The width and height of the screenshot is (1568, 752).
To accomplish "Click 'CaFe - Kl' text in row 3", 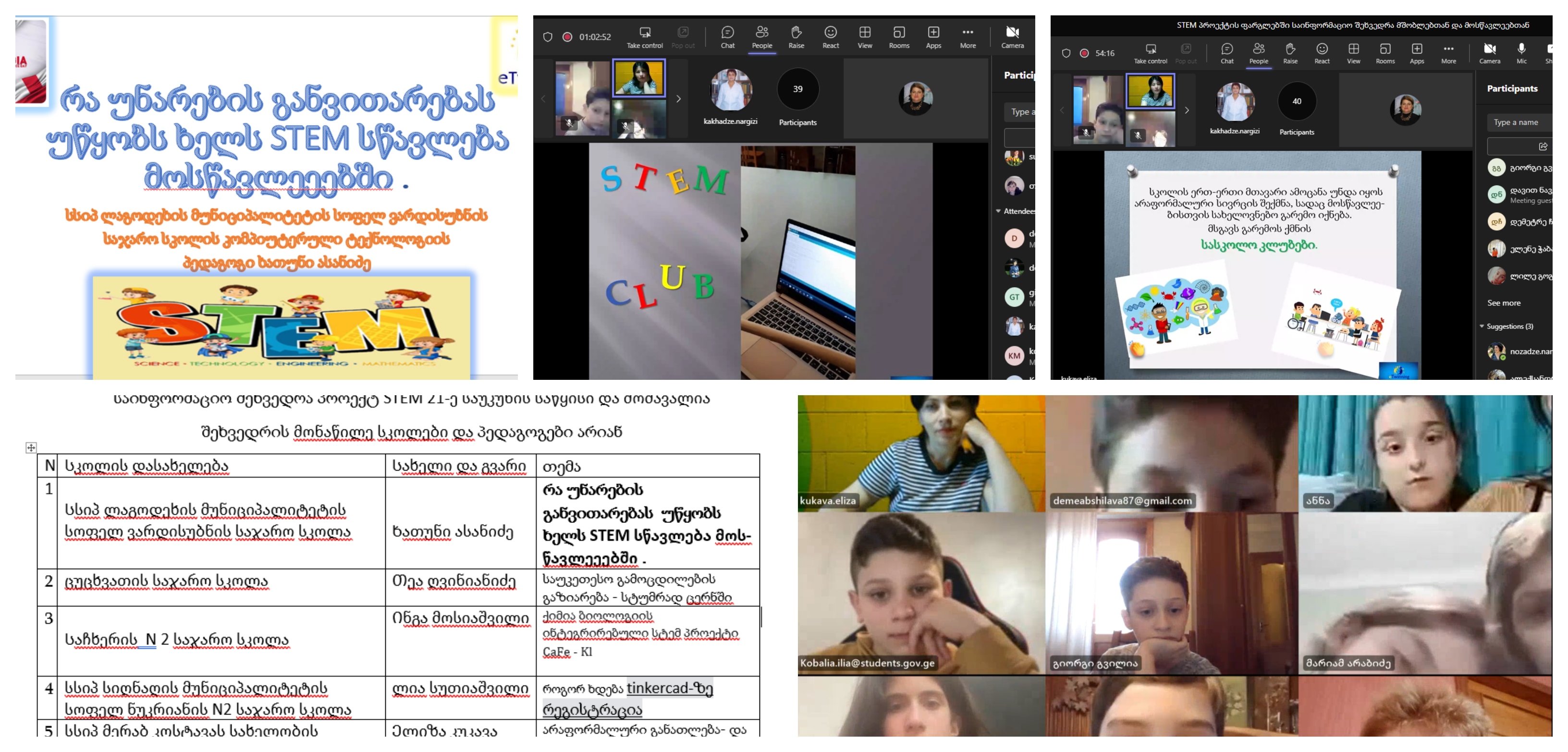I will click(x=567, y=652).
